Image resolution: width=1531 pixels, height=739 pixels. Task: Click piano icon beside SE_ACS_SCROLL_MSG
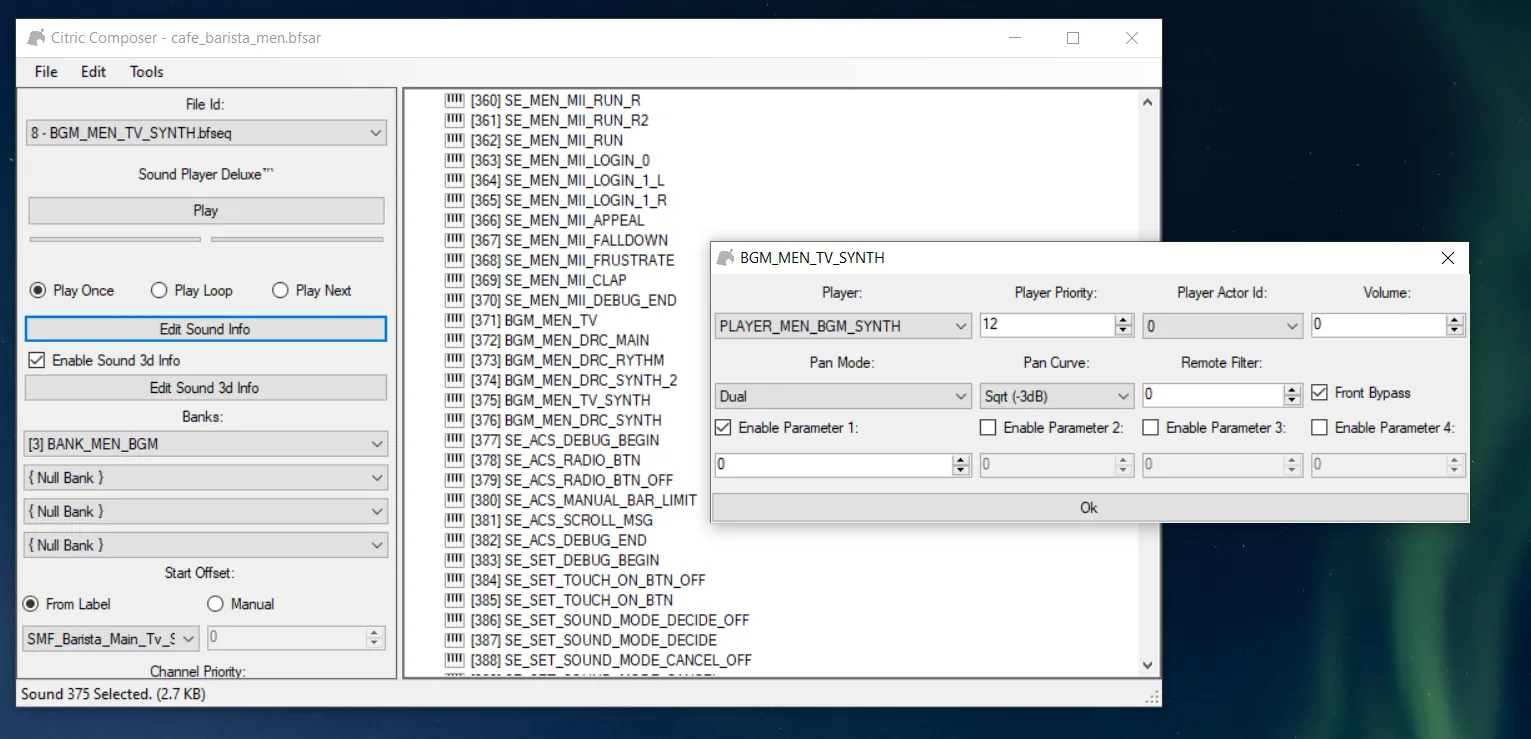click(x=455, y=520)
